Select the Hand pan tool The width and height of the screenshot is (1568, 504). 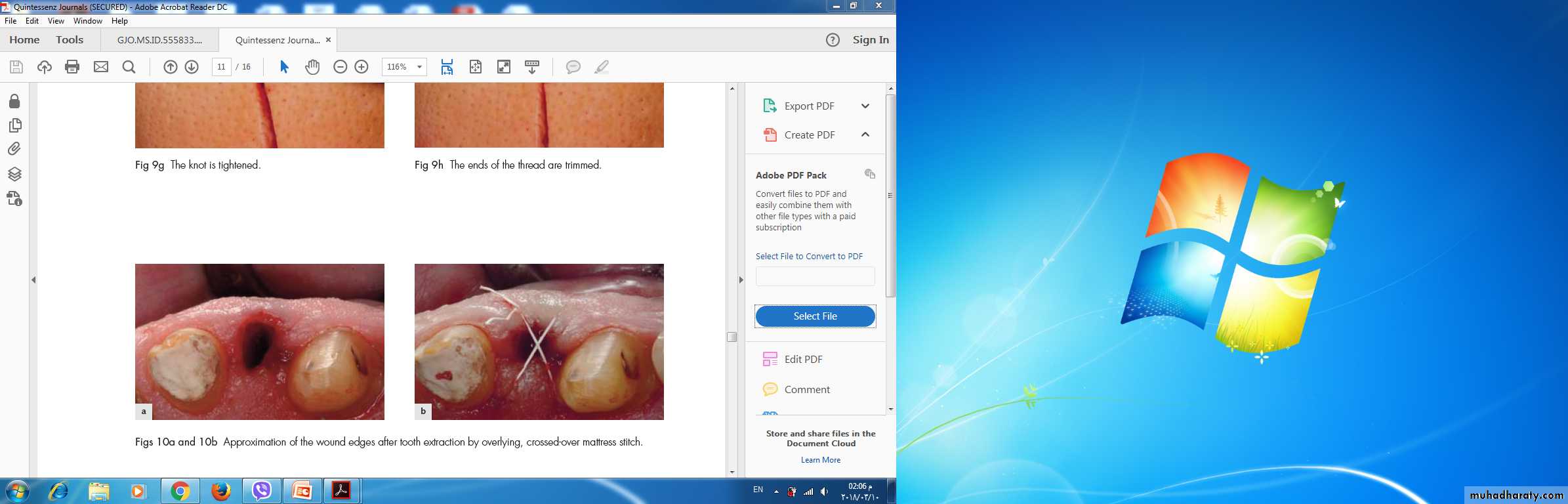[312, 67]
